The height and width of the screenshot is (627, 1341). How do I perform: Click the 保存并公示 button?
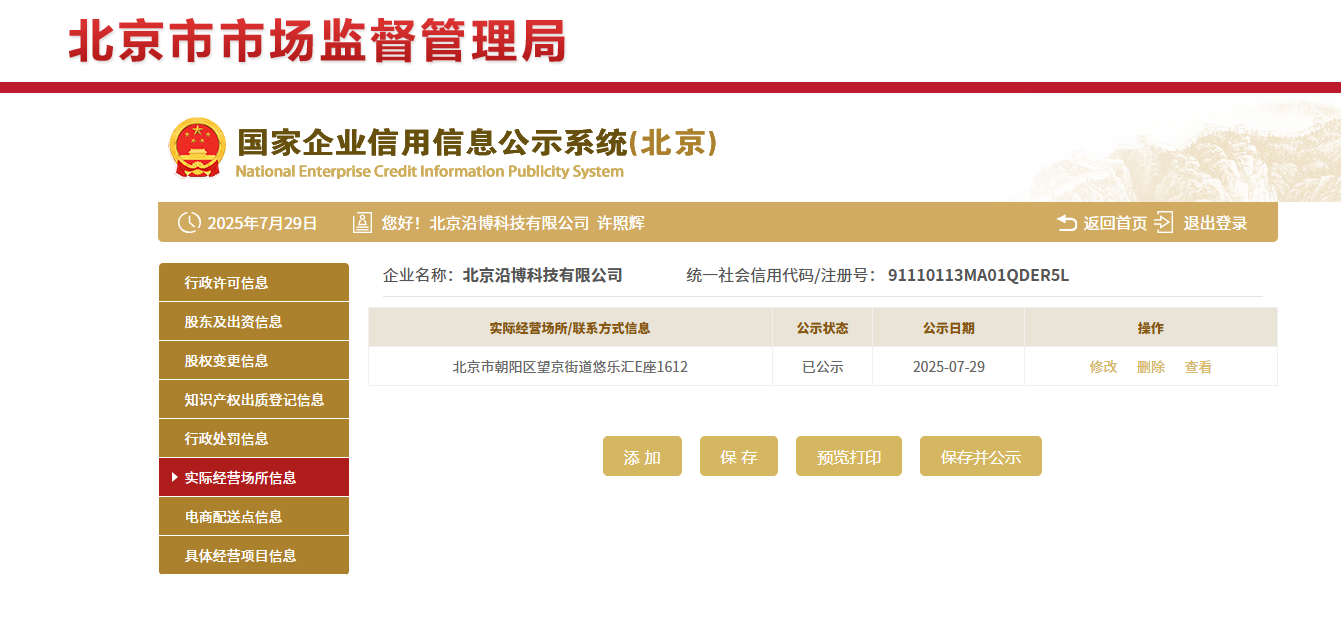point(981,456)
